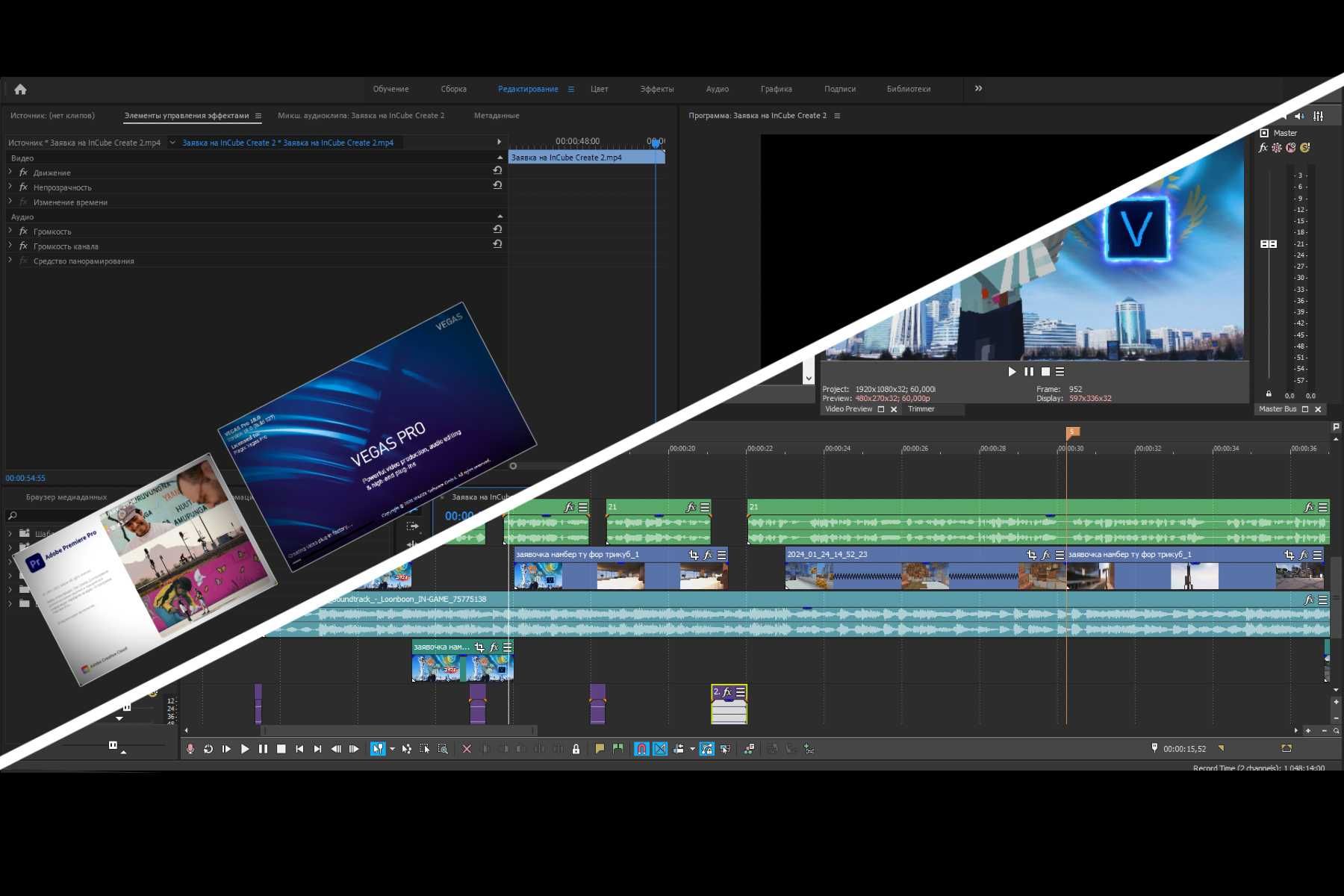
Task: Toggle Automatic Crossfades
Action: 660,749
